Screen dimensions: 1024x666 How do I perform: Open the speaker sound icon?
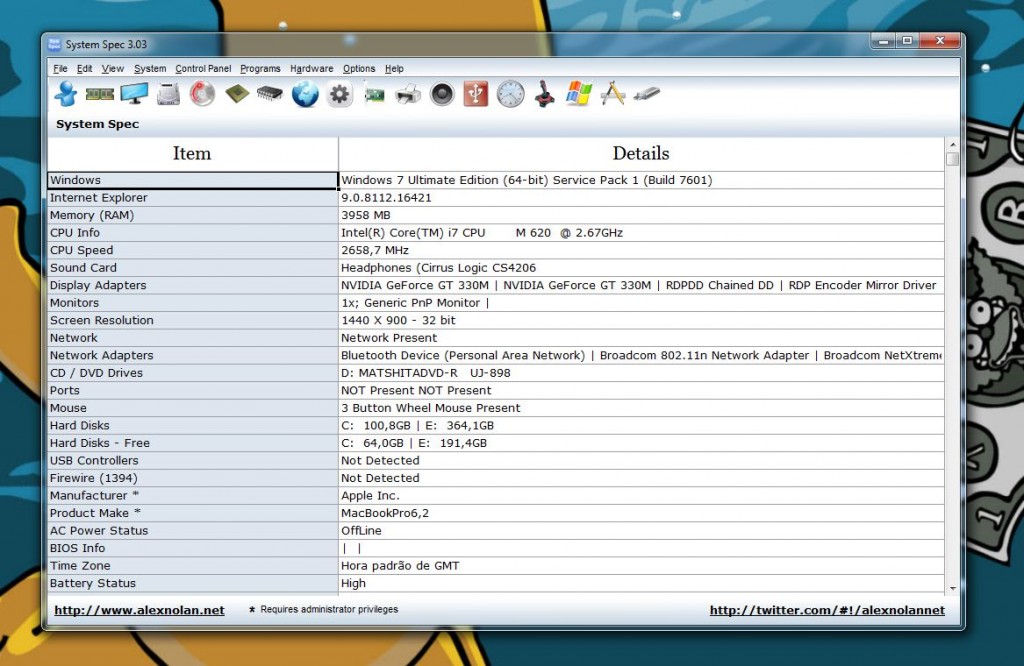[x=442, y=94]
